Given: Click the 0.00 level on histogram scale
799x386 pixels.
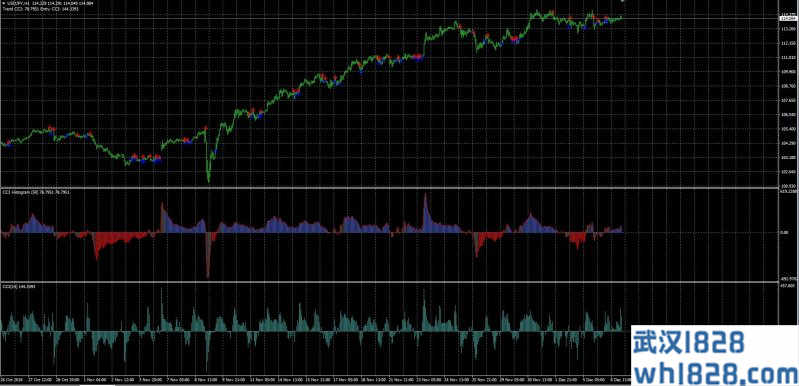Looking at the screenshot, I should coord(785,233).
